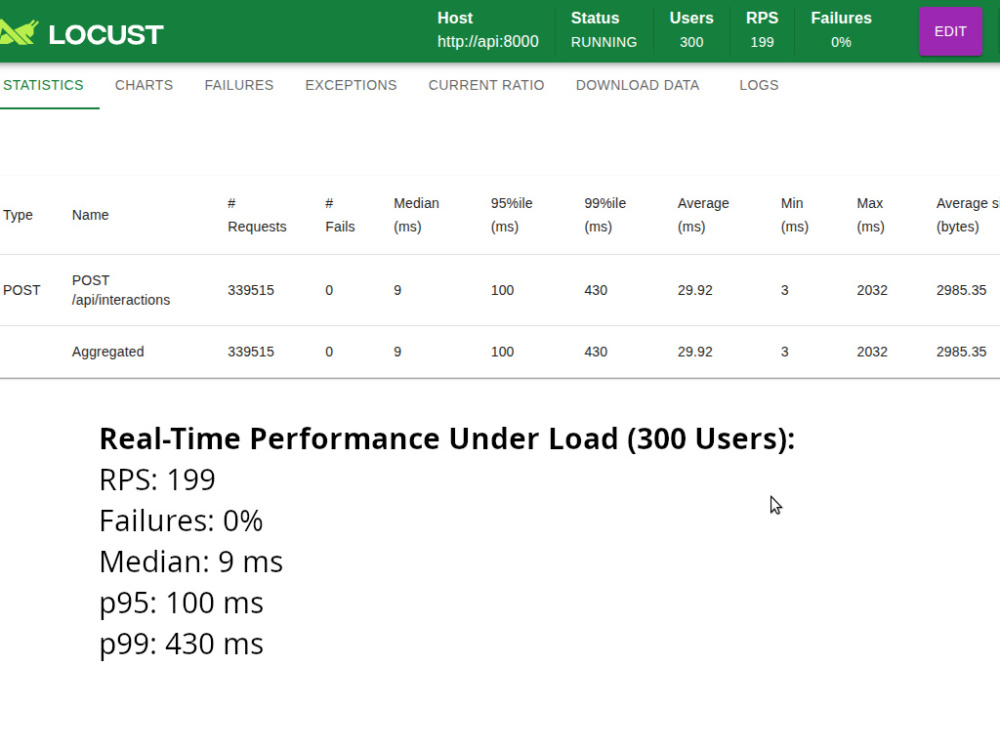This screenshot has height=750, width=1000.
Task: Sort by Max (ms) column header
Action: pos(871,215)
